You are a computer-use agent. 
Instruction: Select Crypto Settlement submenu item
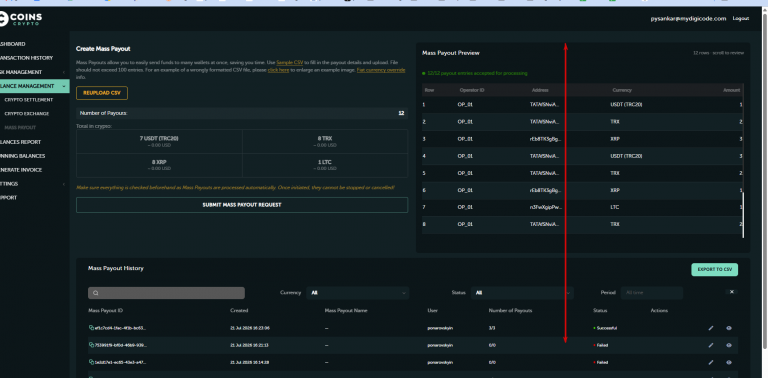coord(28,100)
